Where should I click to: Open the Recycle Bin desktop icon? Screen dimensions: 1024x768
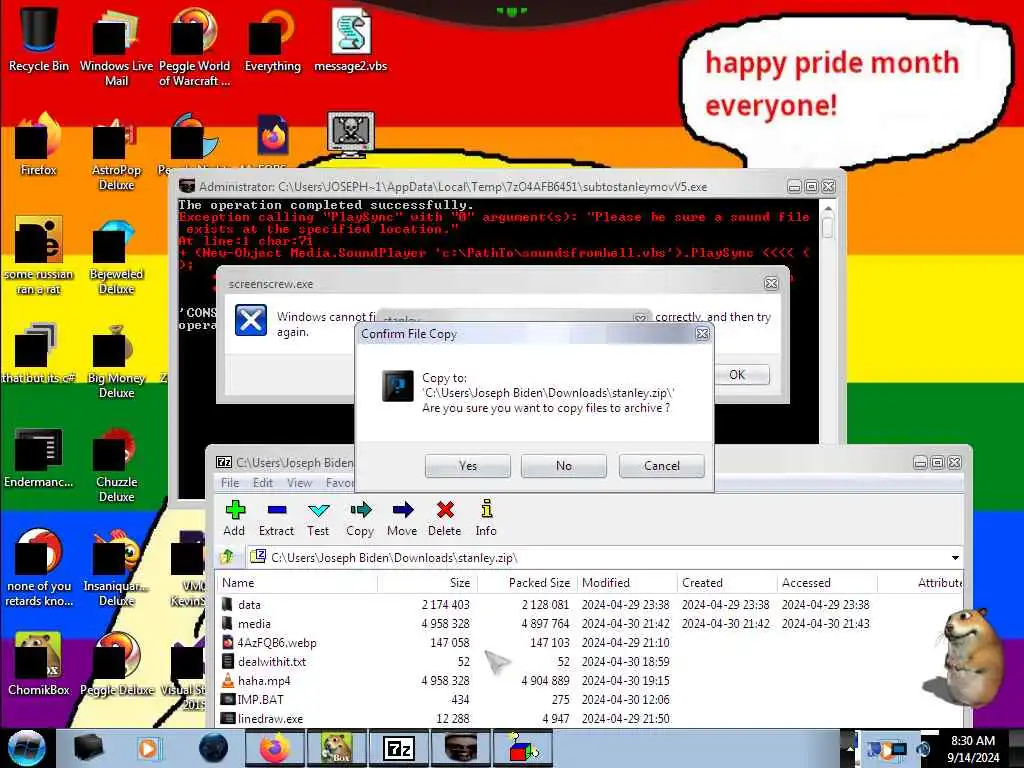coord(39,40)
